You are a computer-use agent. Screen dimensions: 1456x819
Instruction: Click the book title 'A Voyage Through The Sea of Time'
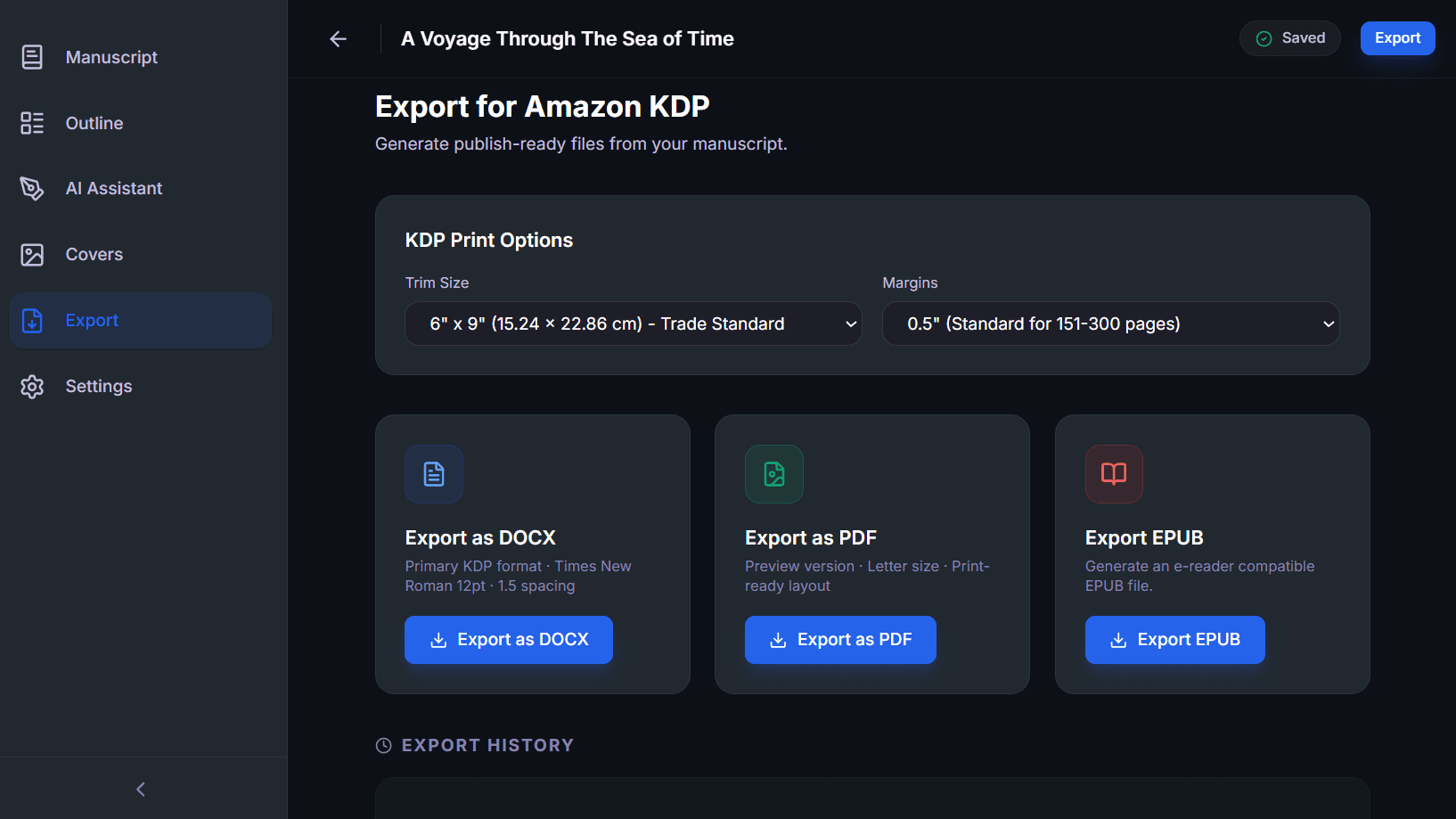568,38
